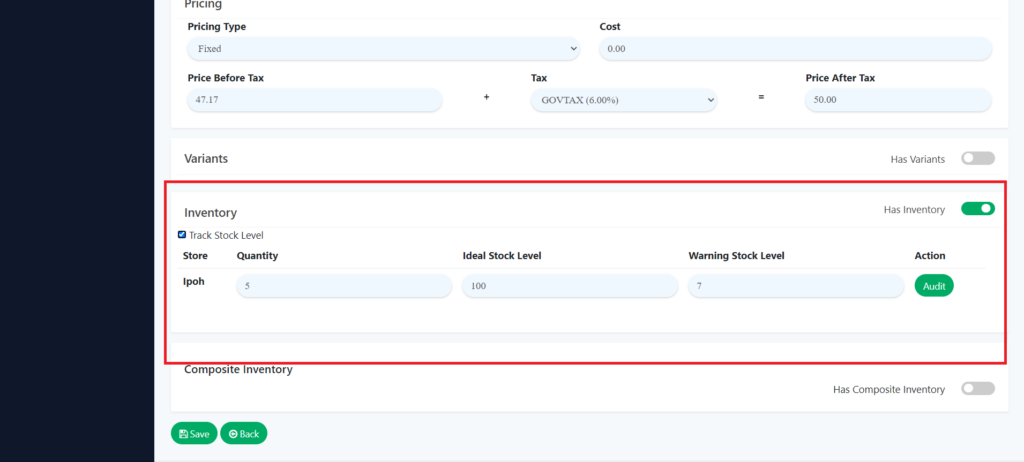Focus the Cost input field
Screen dimensions: 1024x462
pyautogui.click(x=795, y=48)
